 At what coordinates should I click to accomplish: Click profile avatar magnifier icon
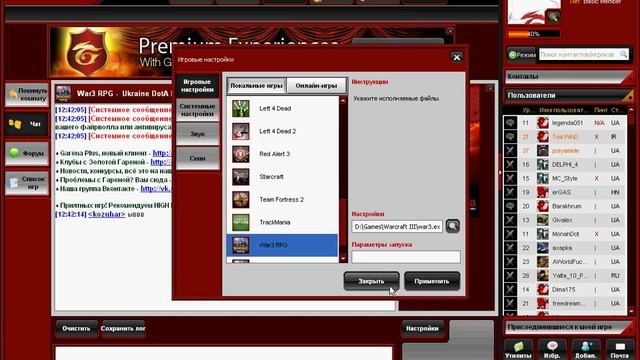553,17
